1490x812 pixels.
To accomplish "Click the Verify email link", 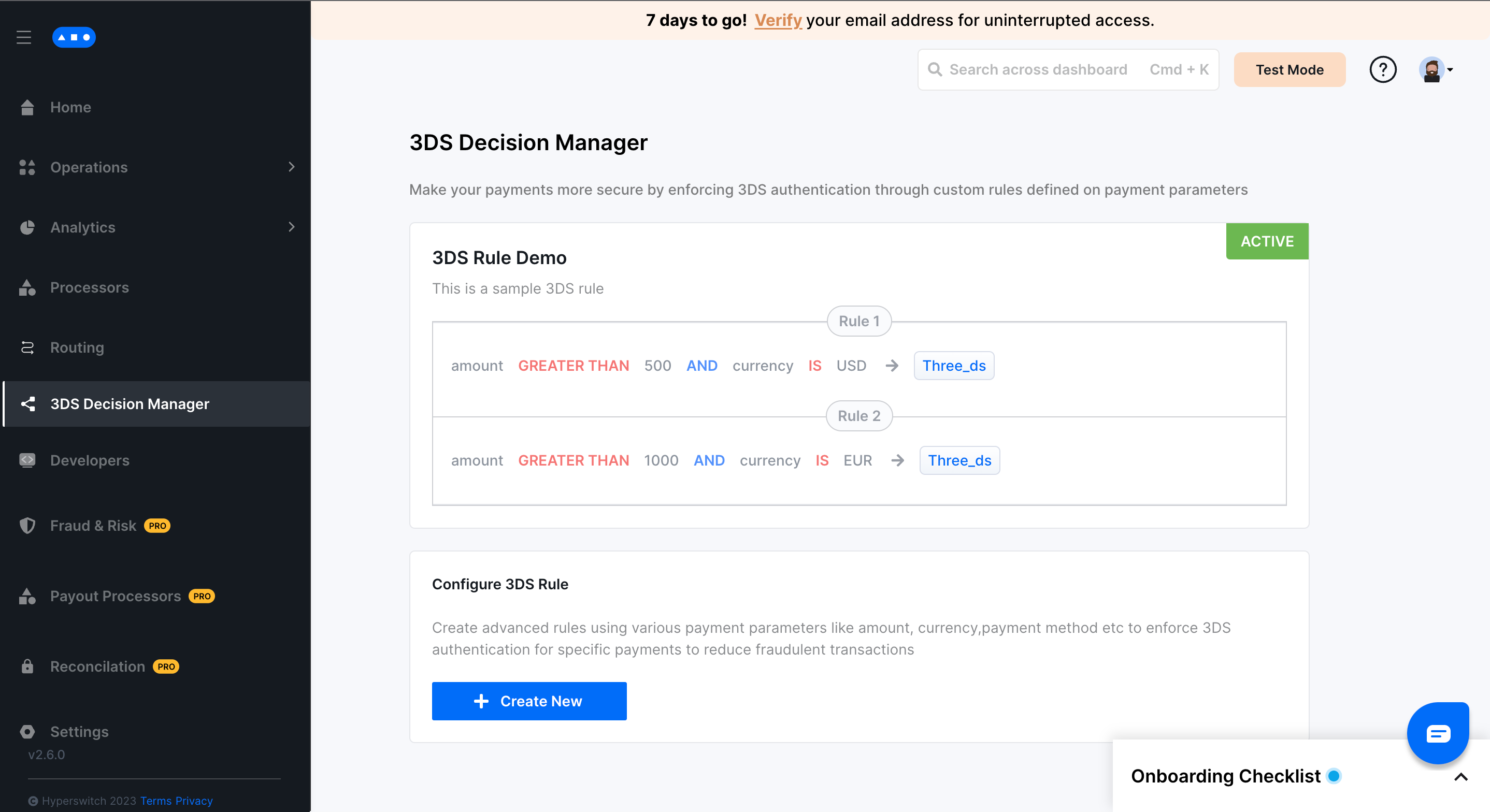I will click(778, 20).
